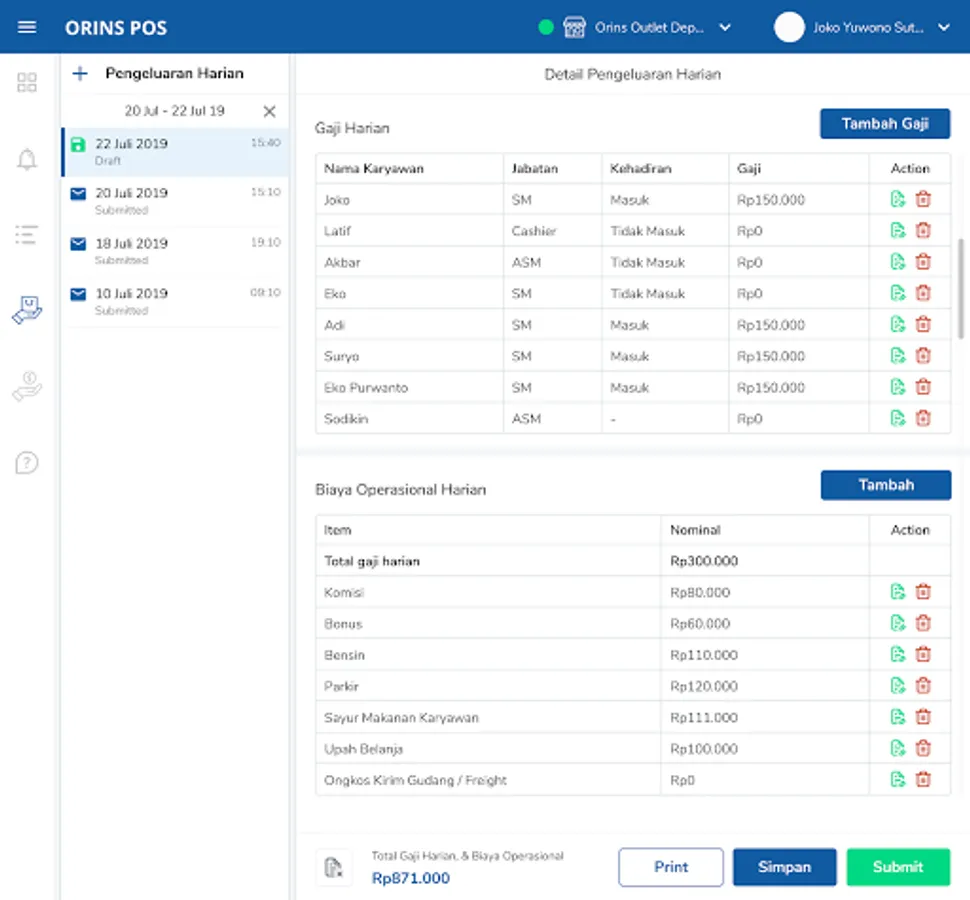Clear the 20 Jul - 22 Jul date filter
Image resolution: width=970 pixels, height=900 pixels.
pos(269,111)
